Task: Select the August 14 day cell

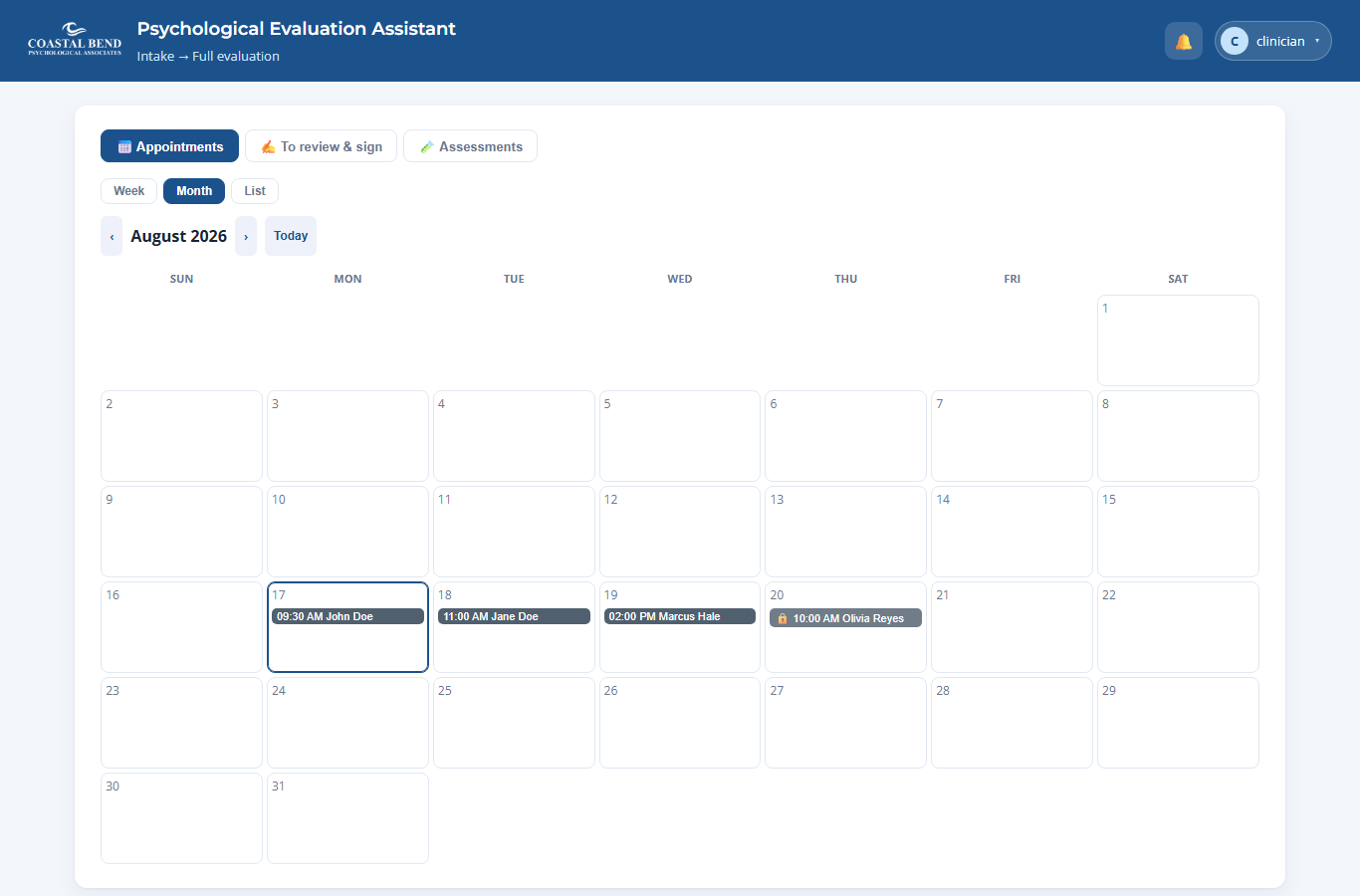Action: 1012,532
